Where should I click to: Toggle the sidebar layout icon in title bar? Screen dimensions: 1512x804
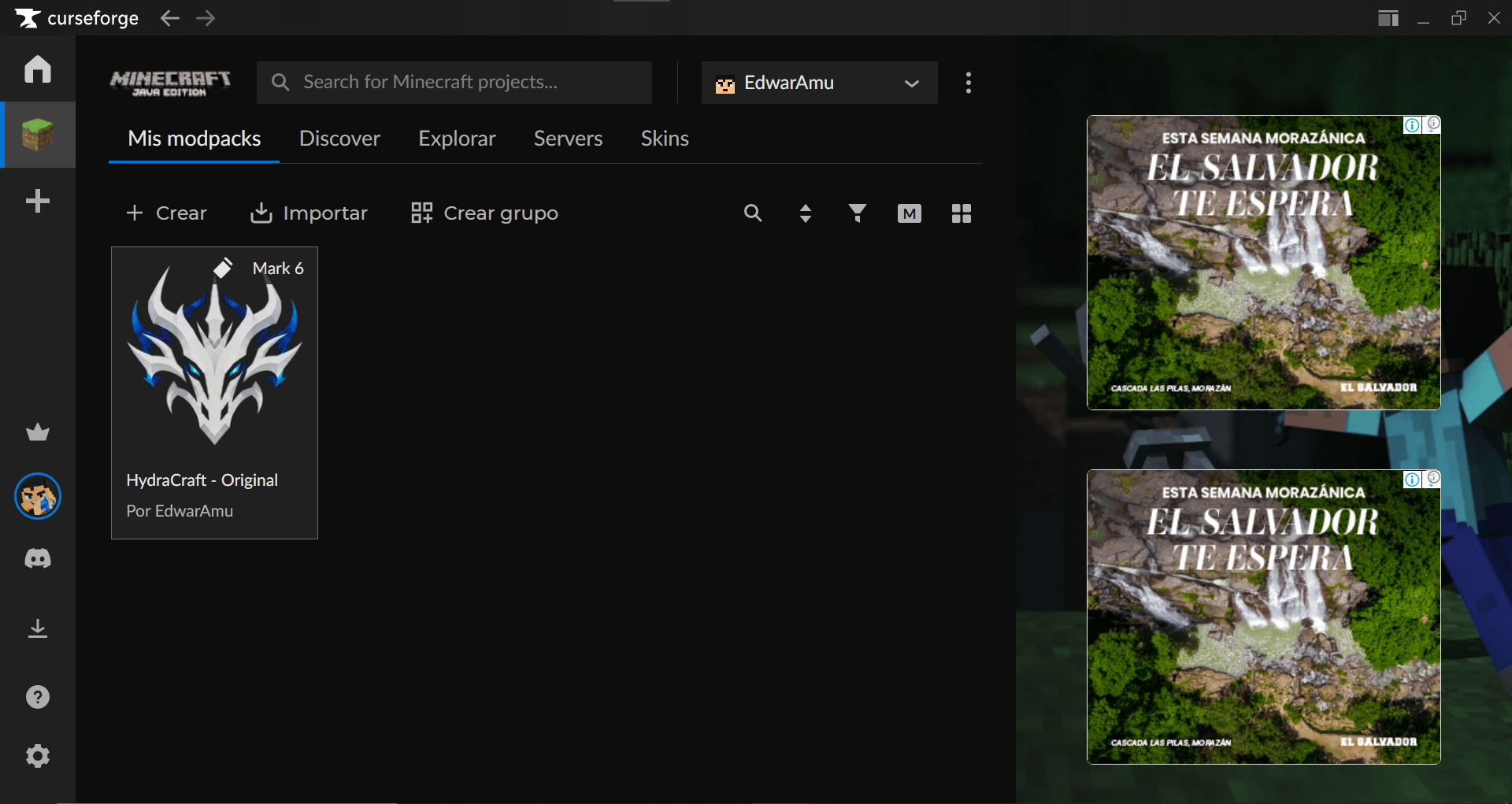click(1388, 18)
